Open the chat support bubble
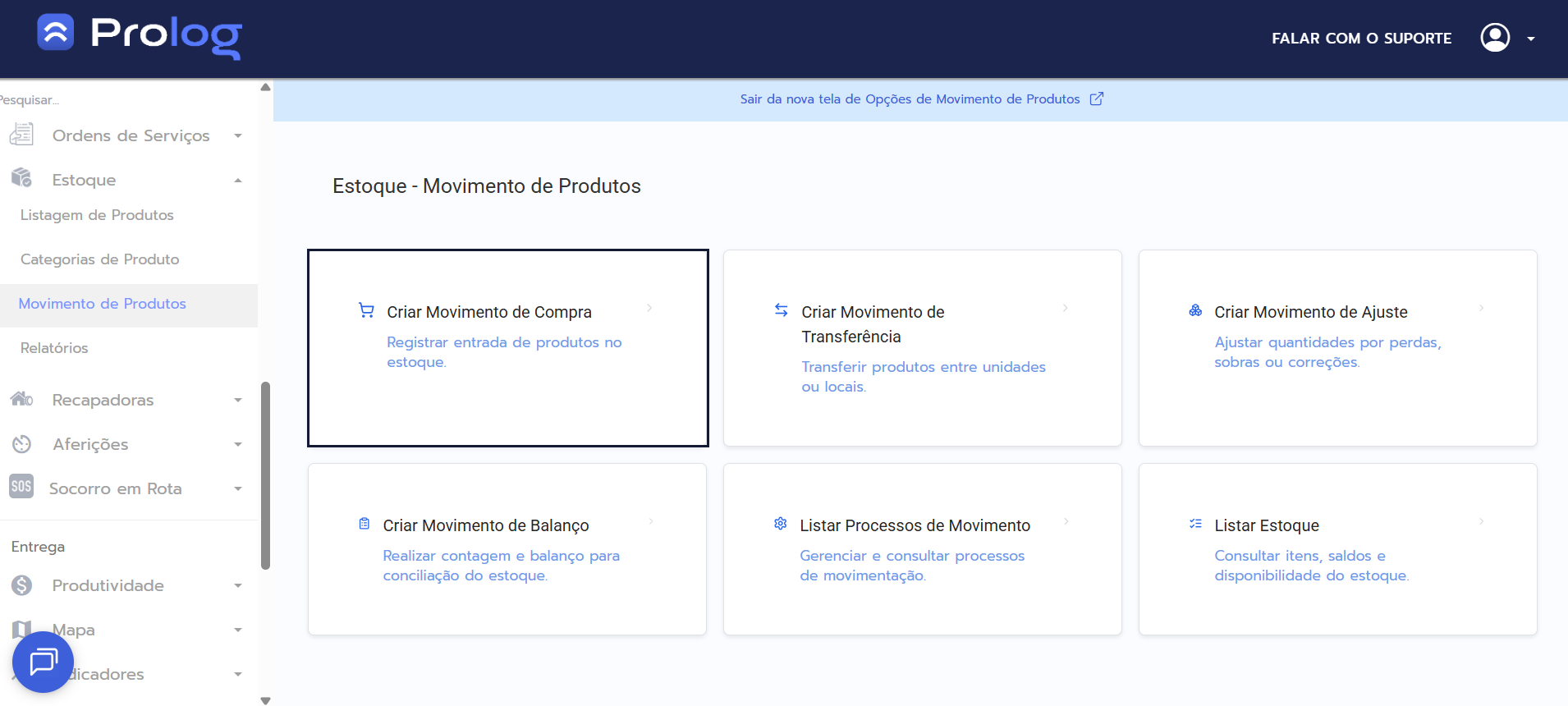1568x706 pixels. pos(43,662)
